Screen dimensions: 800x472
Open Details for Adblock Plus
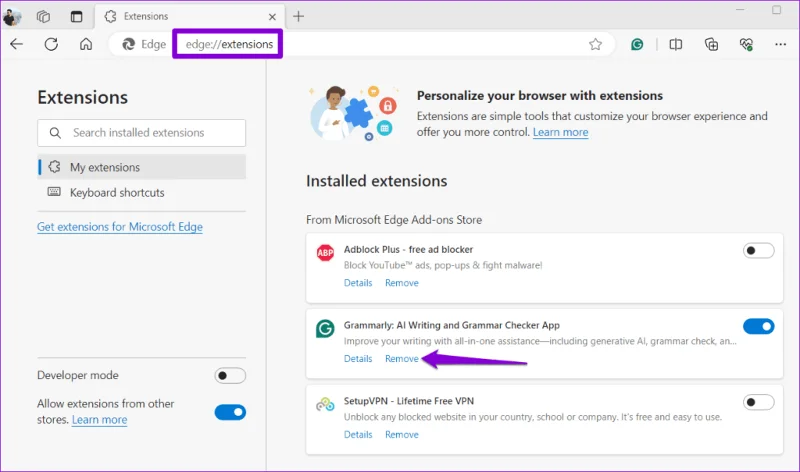(358, 283)
